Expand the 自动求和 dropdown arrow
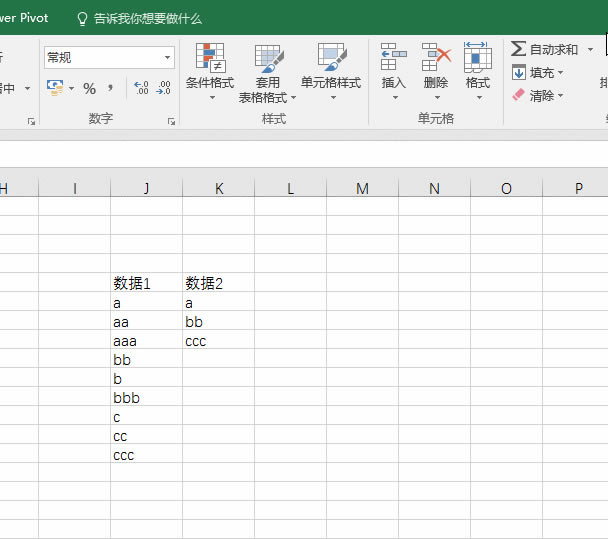 [x=590, y=50]
